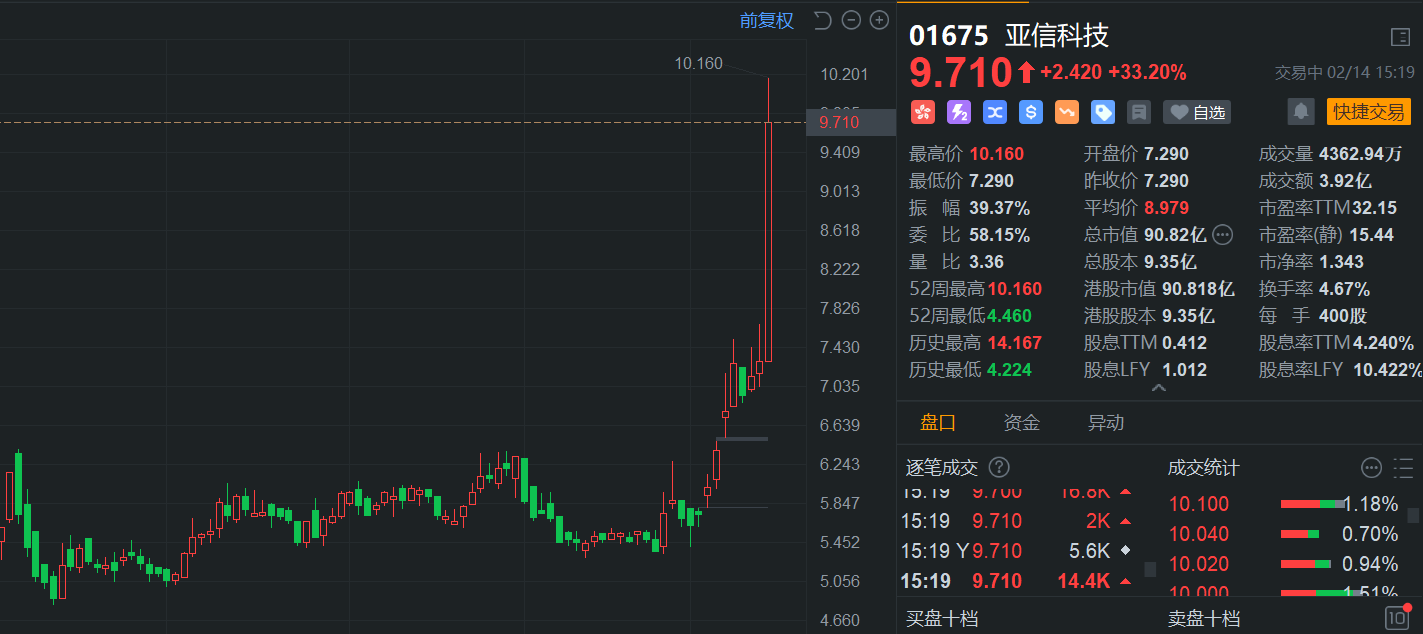The height and width of the screenshot is (634, 1423).
Task: Click the 10.160 high label on chart
Action: (698, 63)
